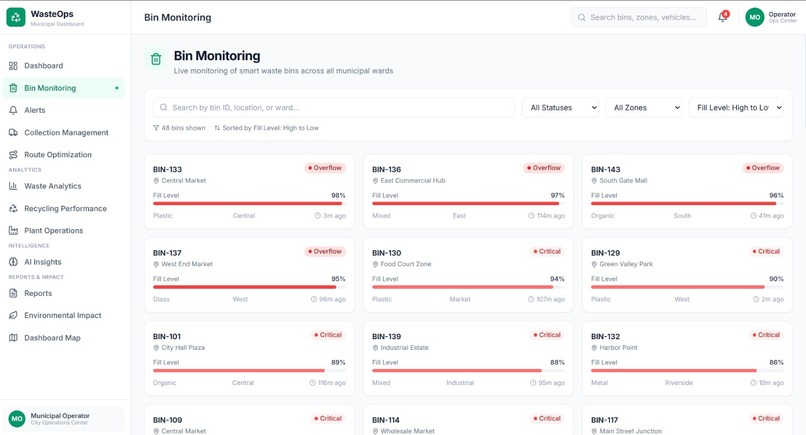Viewport: 806px width, 435px height.
Task: Focus the Search by bin ID field
Action: pyautogui.click(x=334, y=107)
